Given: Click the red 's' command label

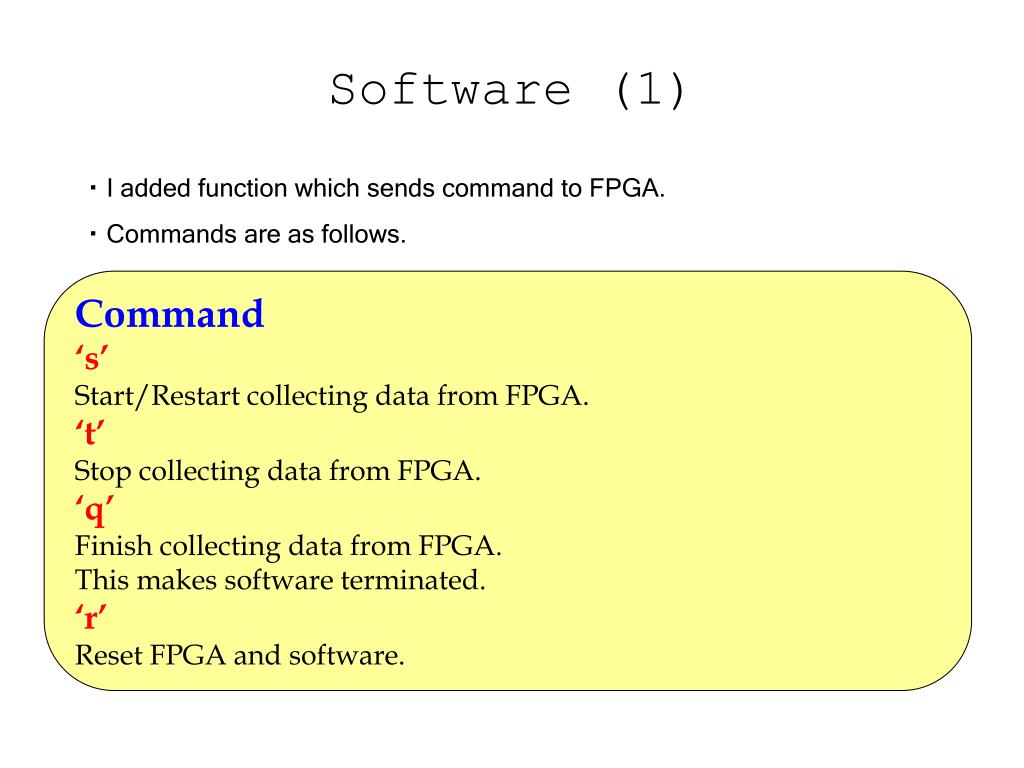Looking at the screenshot, I should tap(91, 358).
